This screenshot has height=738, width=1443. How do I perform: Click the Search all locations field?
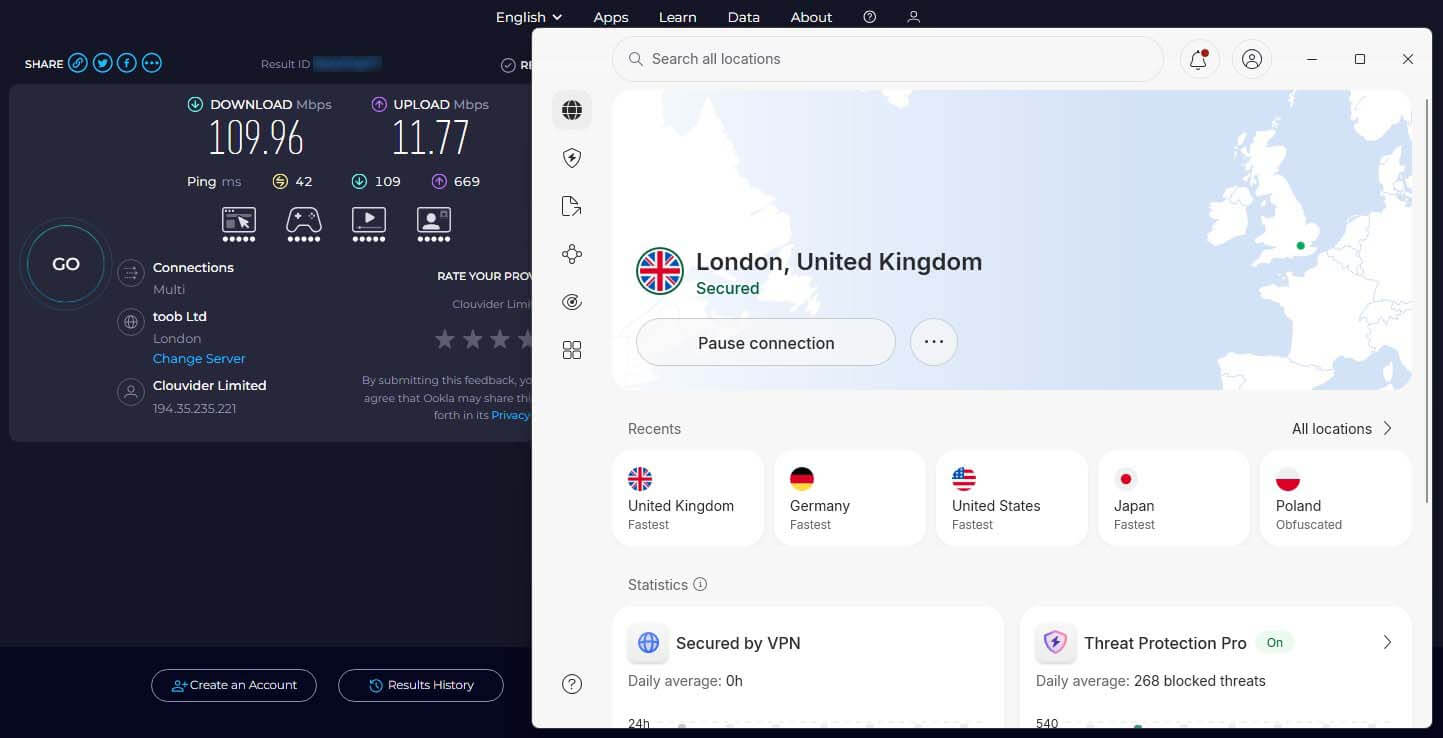[888, 59]
